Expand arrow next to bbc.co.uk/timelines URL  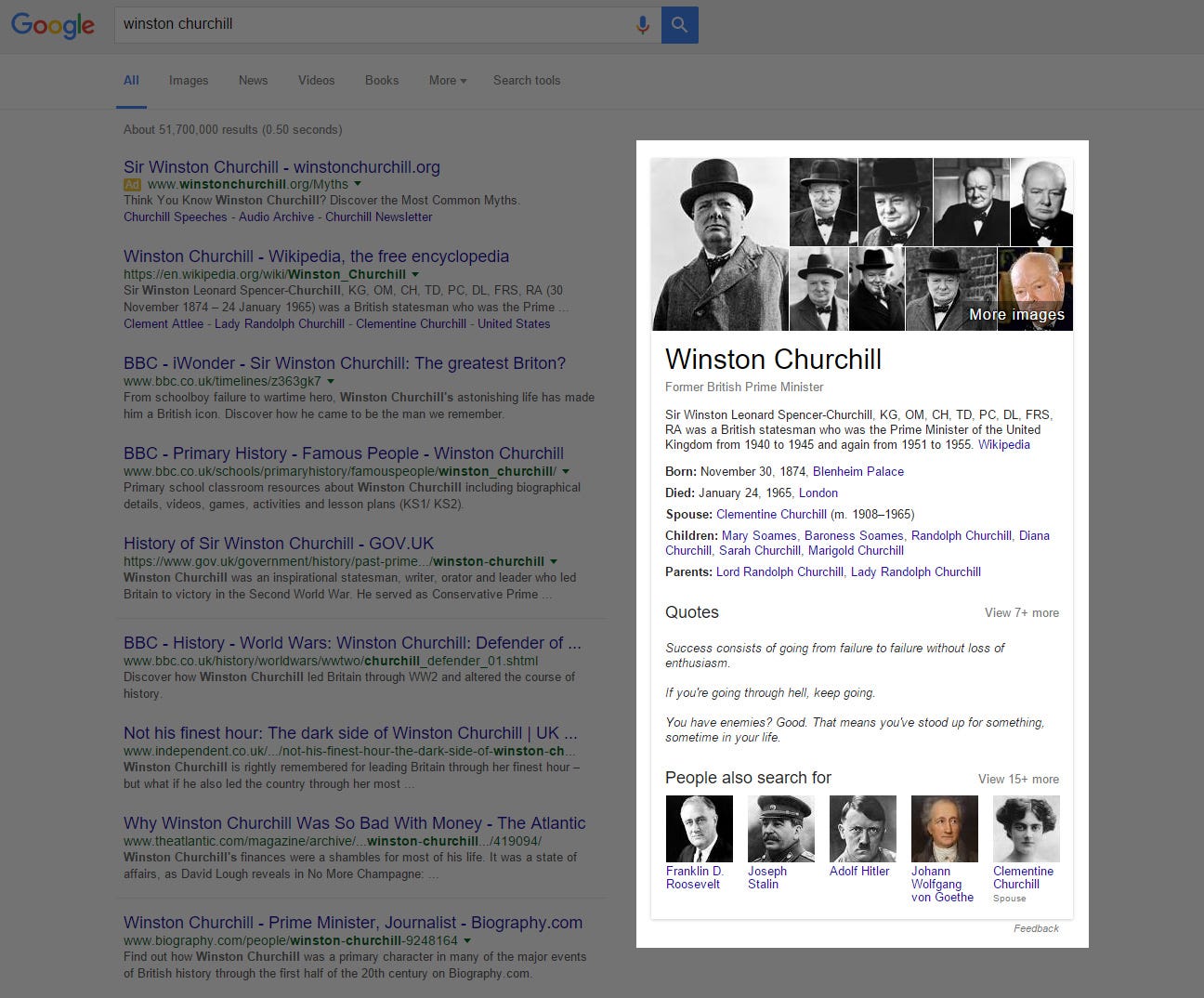[331, 381]
